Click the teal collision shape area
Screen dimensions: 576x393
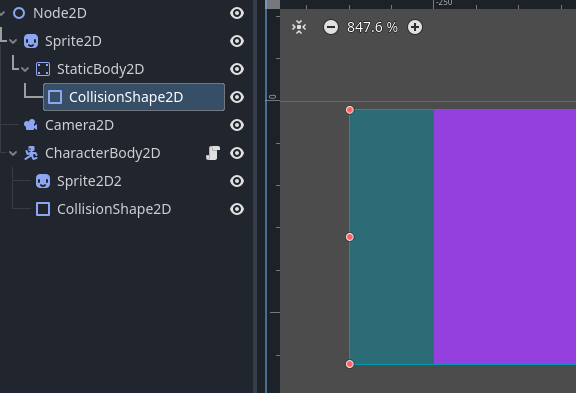coord(392,237)
